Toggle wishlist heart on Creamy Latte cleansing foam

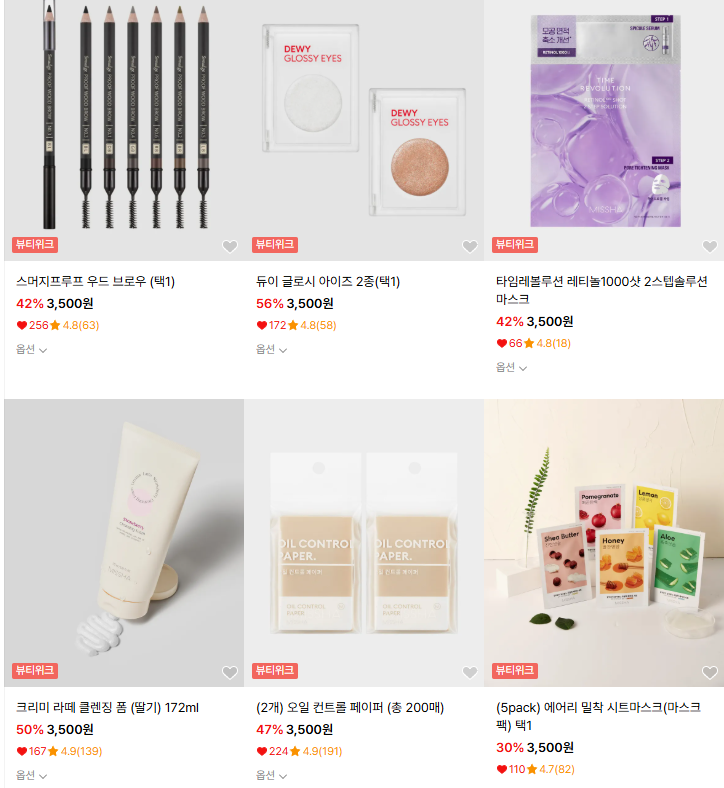click(230, 672)
